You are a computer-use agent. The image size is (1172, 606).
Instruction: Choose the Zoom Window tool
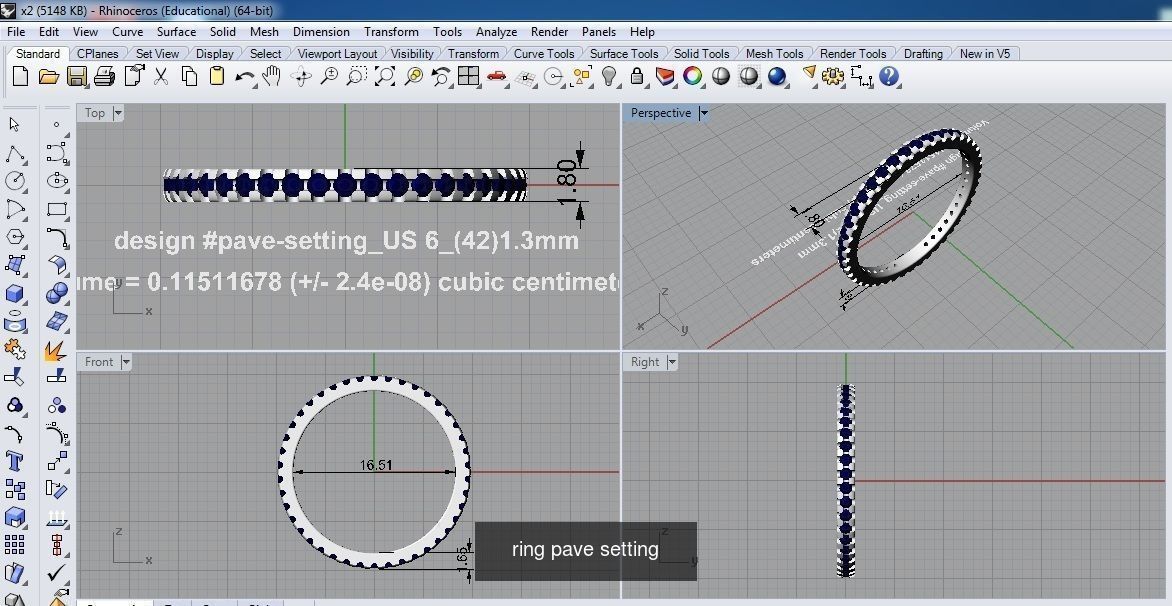click(x=357, y=76)
